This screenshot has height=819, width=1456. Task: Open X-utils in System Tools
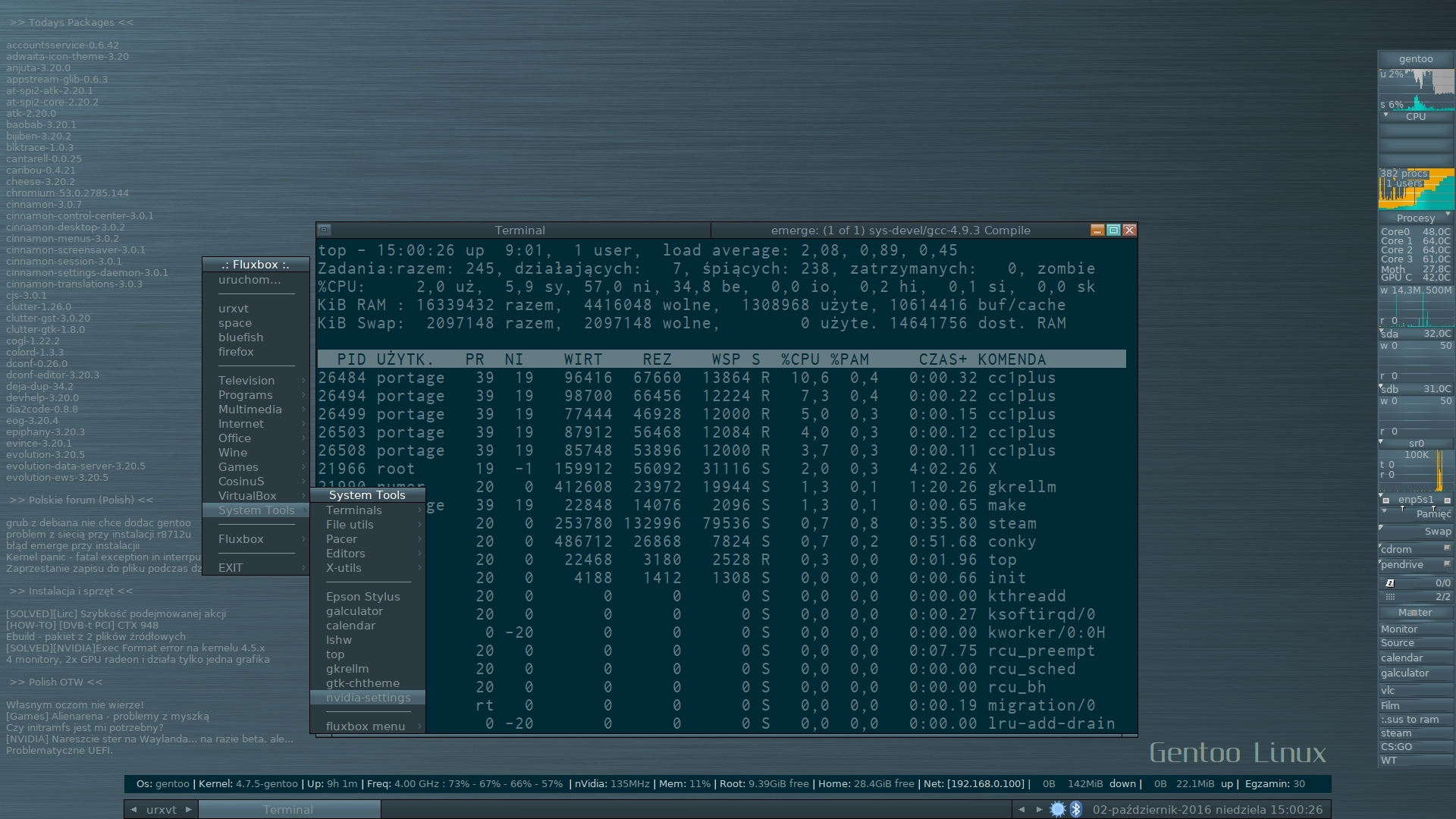pos(368,568)
